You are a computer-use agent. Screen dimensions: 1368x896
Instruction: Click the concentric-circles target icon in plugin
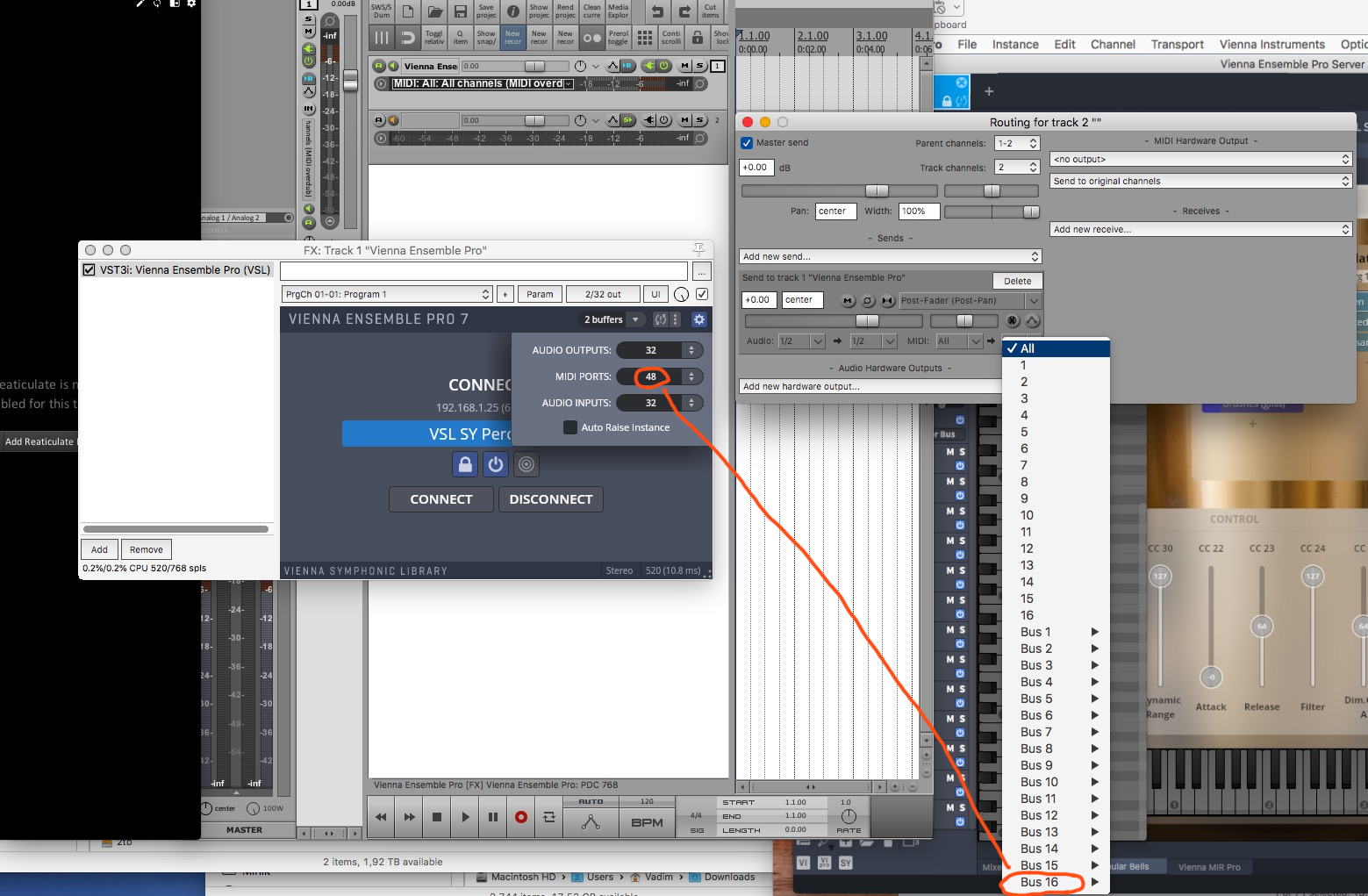click(x=526, y=464)
